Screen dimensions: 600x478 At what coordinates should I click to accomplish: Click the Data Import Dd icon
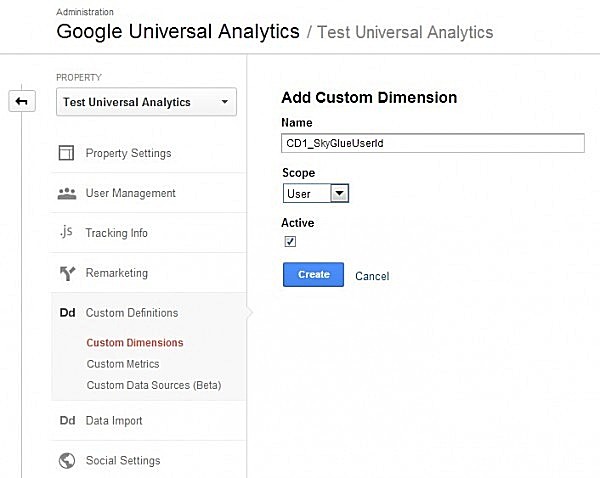pos(67,421)
